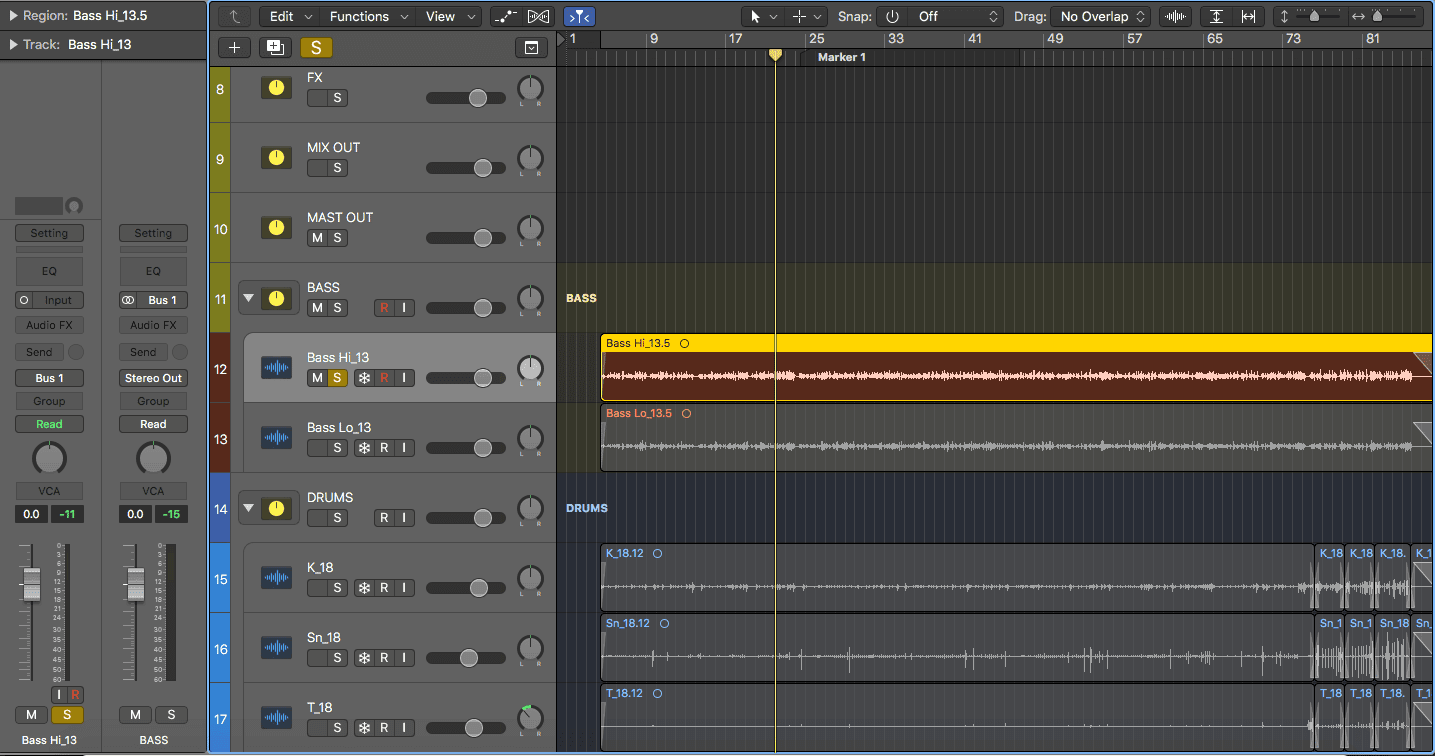Screen dimensions: 1435x756
Task: Open the Functions menu
Action: click(x=368, y=16)
